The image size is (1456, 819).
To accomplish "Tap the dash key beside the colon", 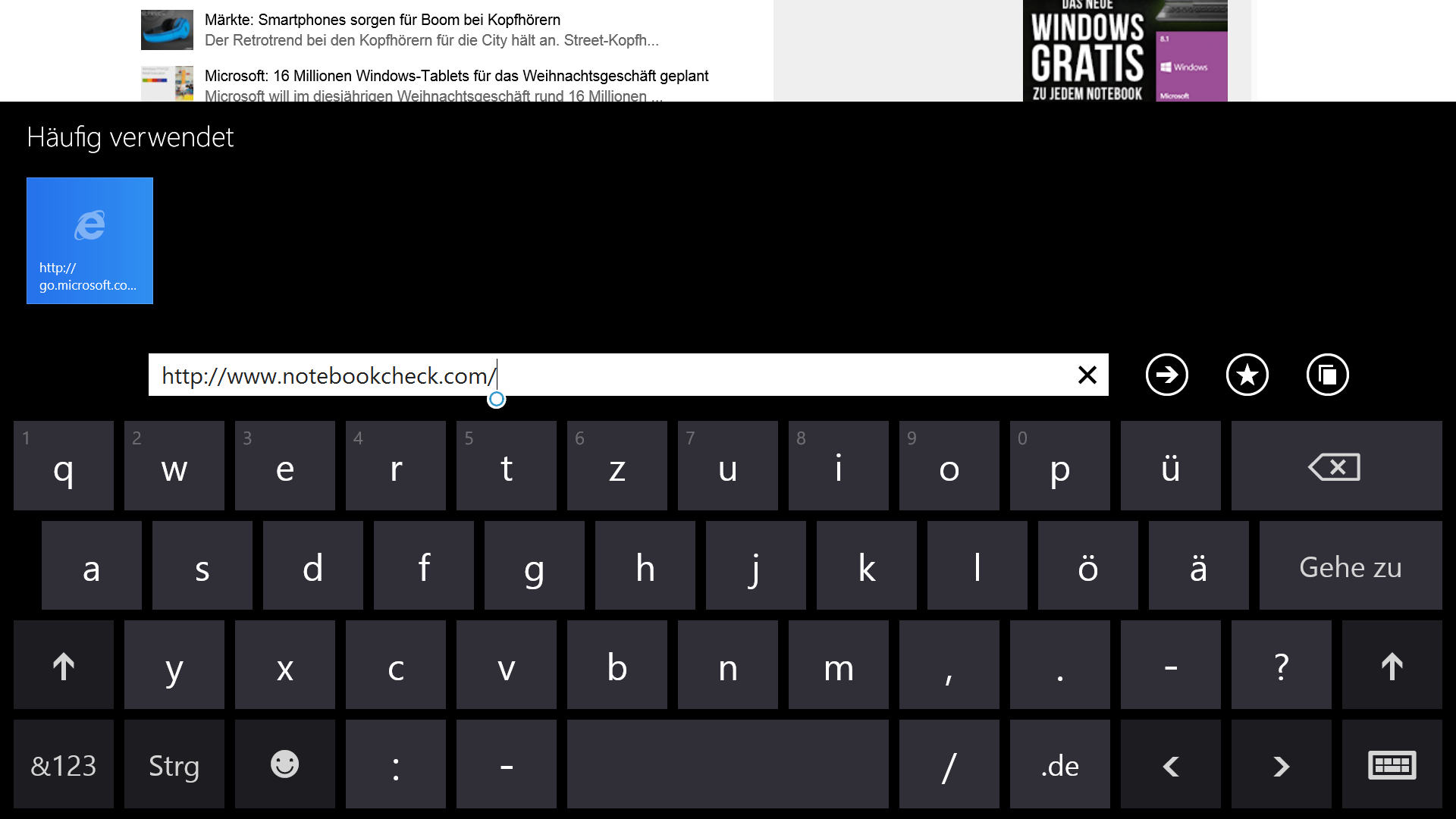I will (507, 764).
